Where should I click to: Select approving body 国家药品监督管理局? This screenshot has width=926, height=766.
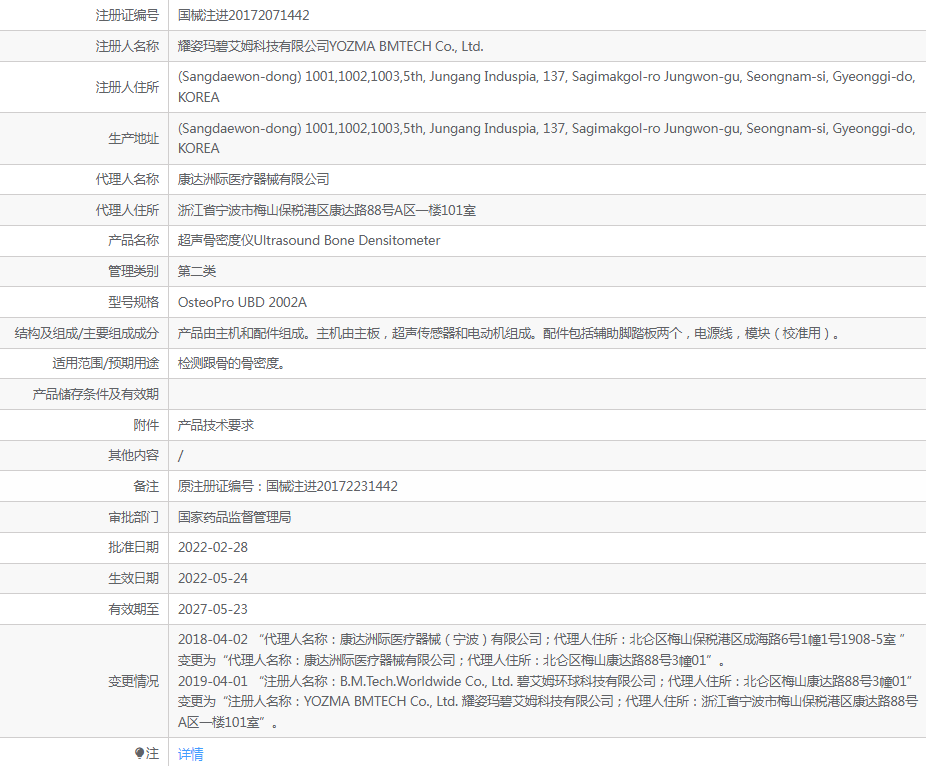coord(234,517)
